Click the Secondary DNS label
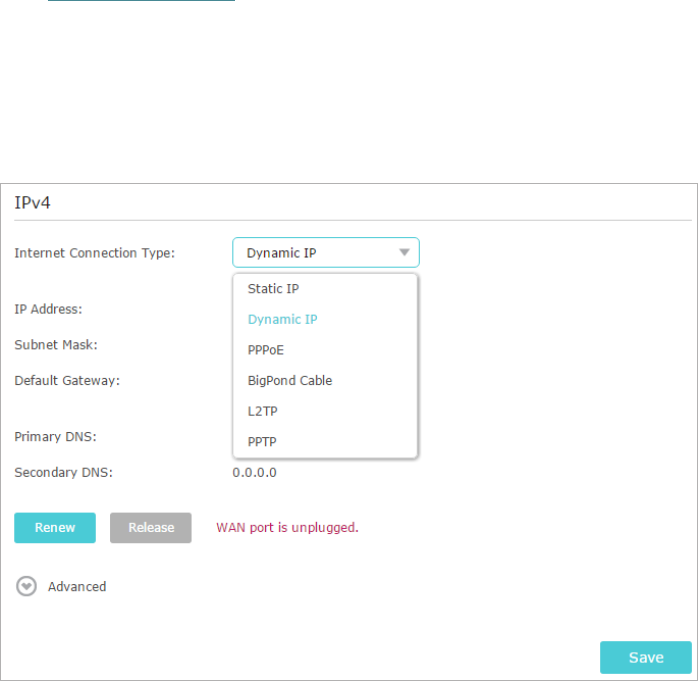The width and height of the screenshot is (698, 681). click(x=64, y=472)
